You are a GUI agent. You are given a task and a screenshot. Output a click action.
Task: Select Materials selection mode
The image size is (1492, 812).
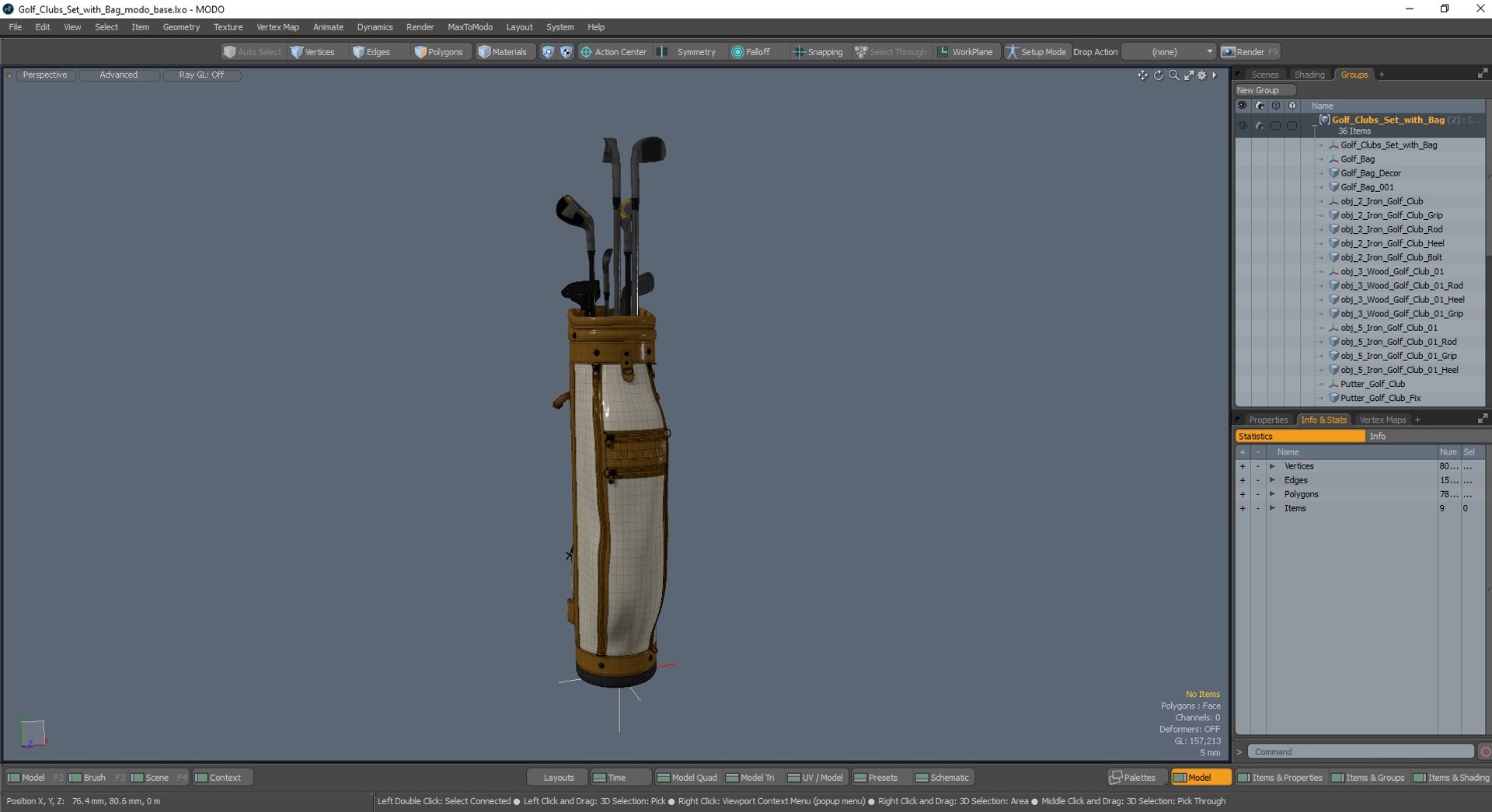[503, 52]
